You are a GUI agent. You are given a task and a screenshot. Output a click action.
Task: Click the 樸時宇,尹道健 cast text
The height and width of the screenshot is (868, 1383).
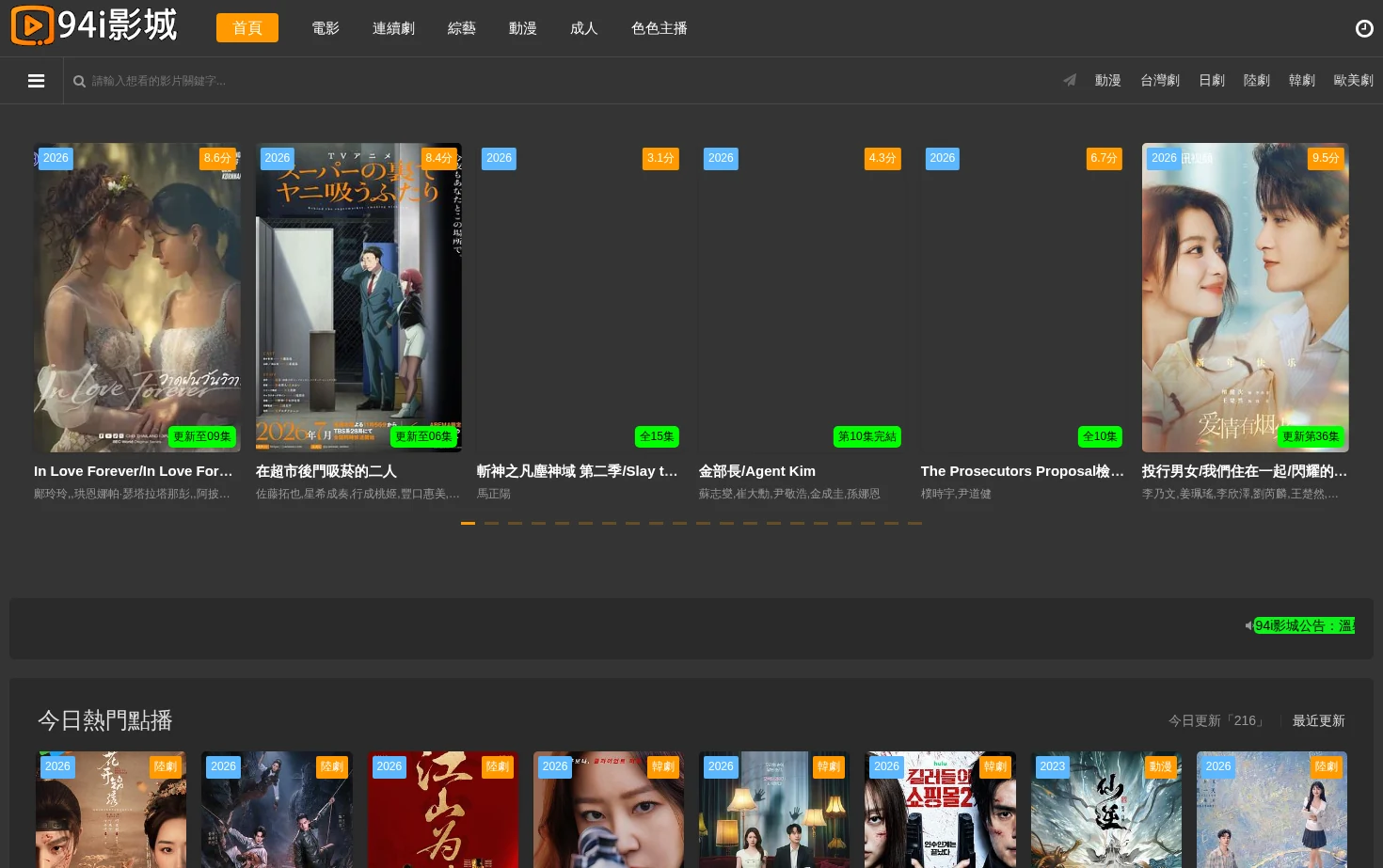click(x=956, y=494)
